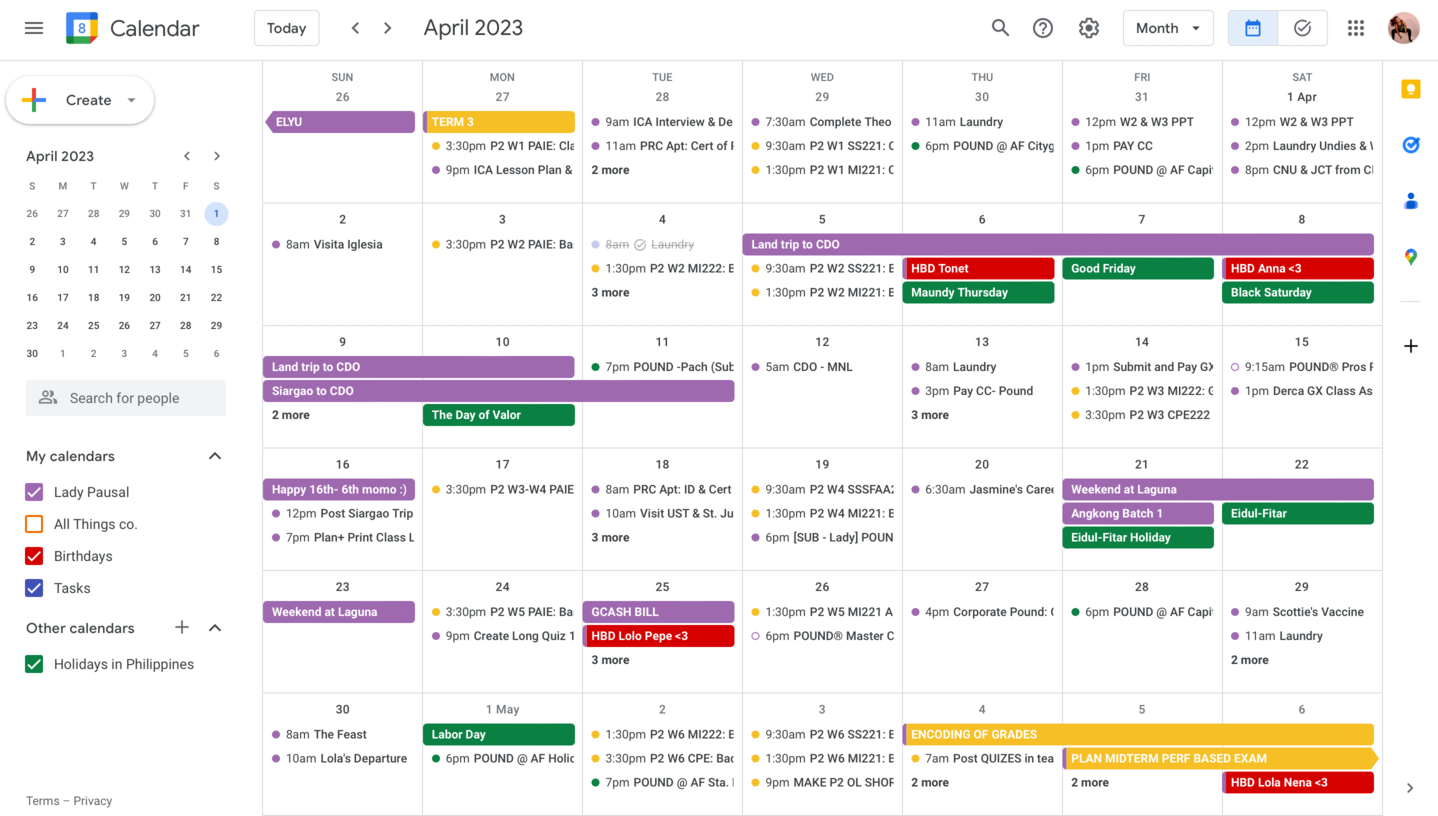Toggle Lady Pausal calendar checkbox
The width and height of the screenshot is (1438, 816).
(34, 492)
